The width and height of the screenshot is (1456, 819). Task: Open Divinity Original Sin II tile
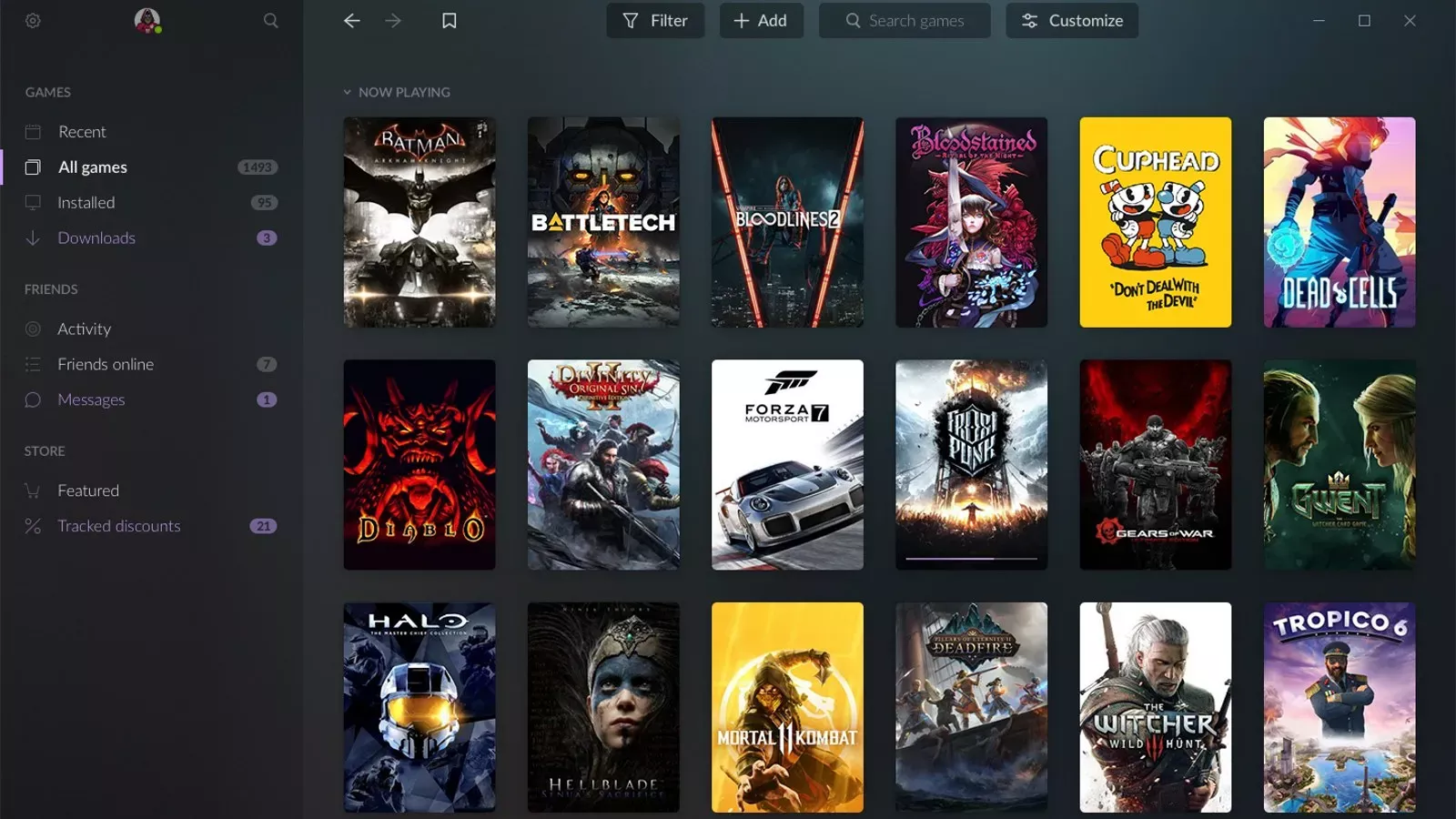[x=603, y=465]
